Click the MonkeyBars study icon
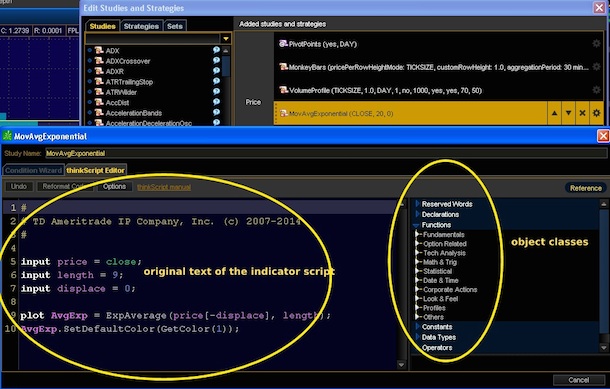 [284, 67]
